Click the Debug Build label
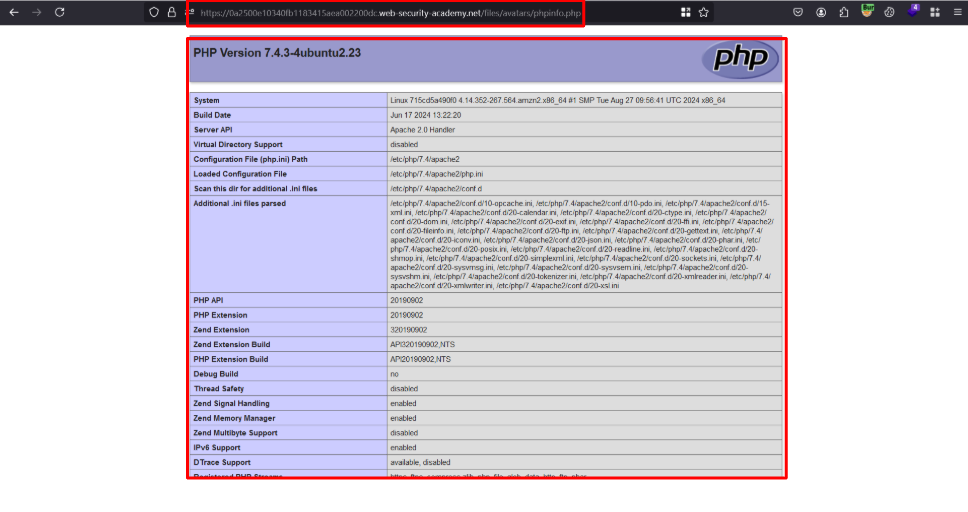The width and height of the screenshot is (968, 512). point(215,374)
